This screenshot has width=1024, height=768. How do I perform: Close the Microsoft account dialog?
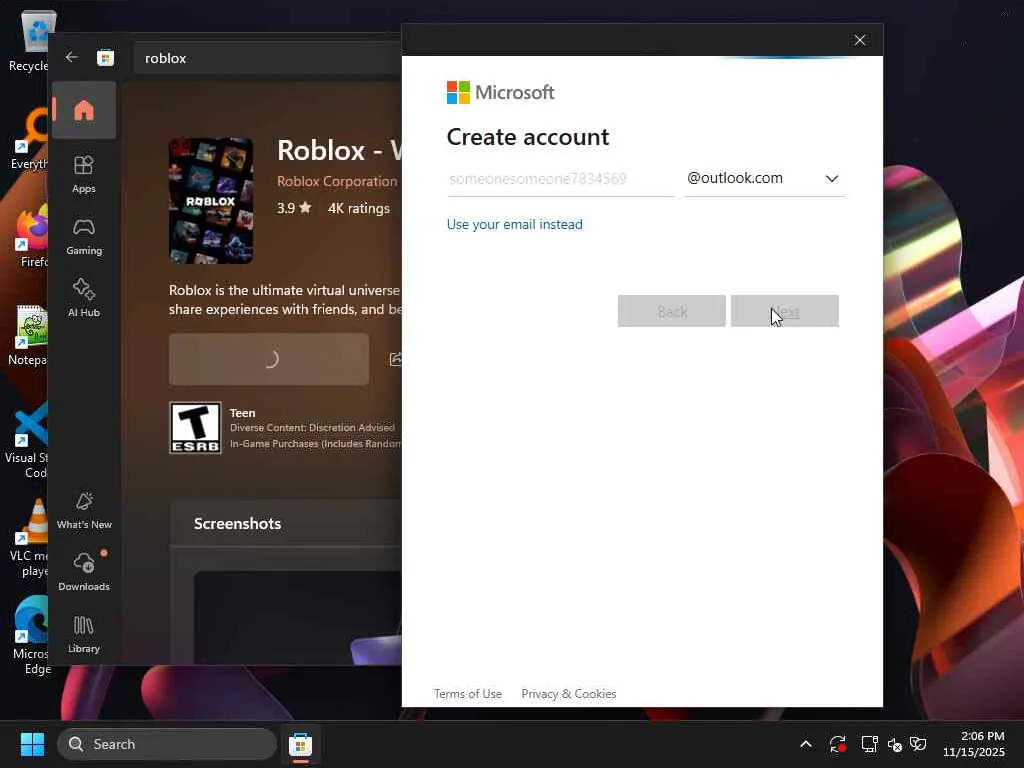pos(860,40)
